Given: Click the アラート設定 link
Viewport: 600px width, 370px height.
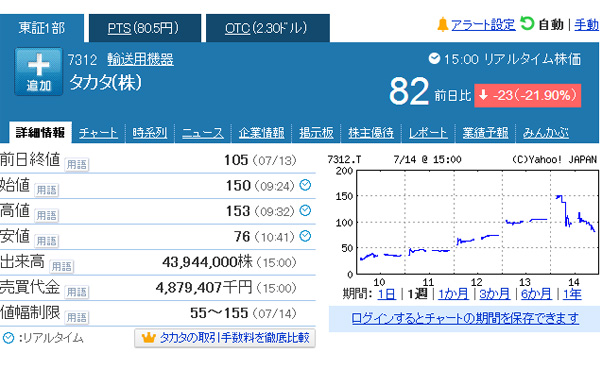Looking at the screenshot, I should (x=483, y=25).
